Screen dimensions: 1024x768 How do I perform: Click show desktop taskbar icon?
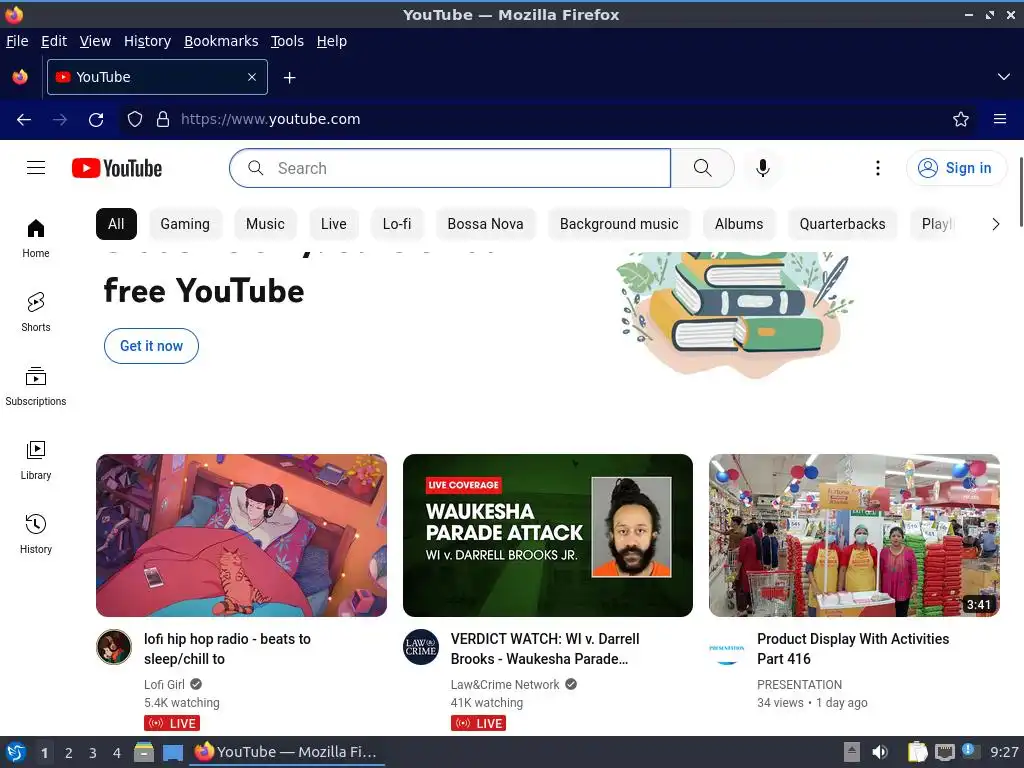172,752
